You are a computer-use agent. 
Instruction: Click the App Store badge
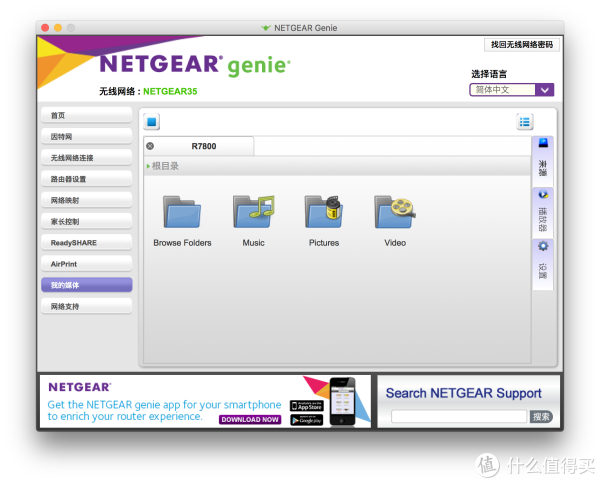click(x=307, y=406)
